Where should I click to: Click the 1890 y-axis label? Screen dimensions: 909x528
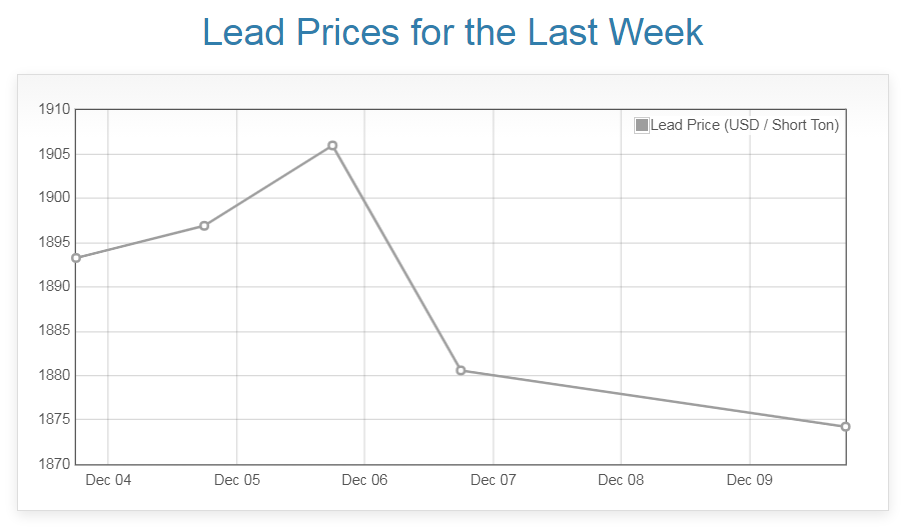click(x=54, y=287)
